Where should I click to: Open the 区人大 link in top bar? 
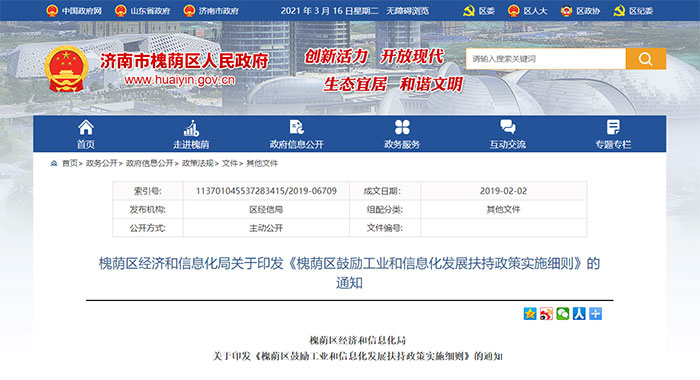tap(535, 11)
